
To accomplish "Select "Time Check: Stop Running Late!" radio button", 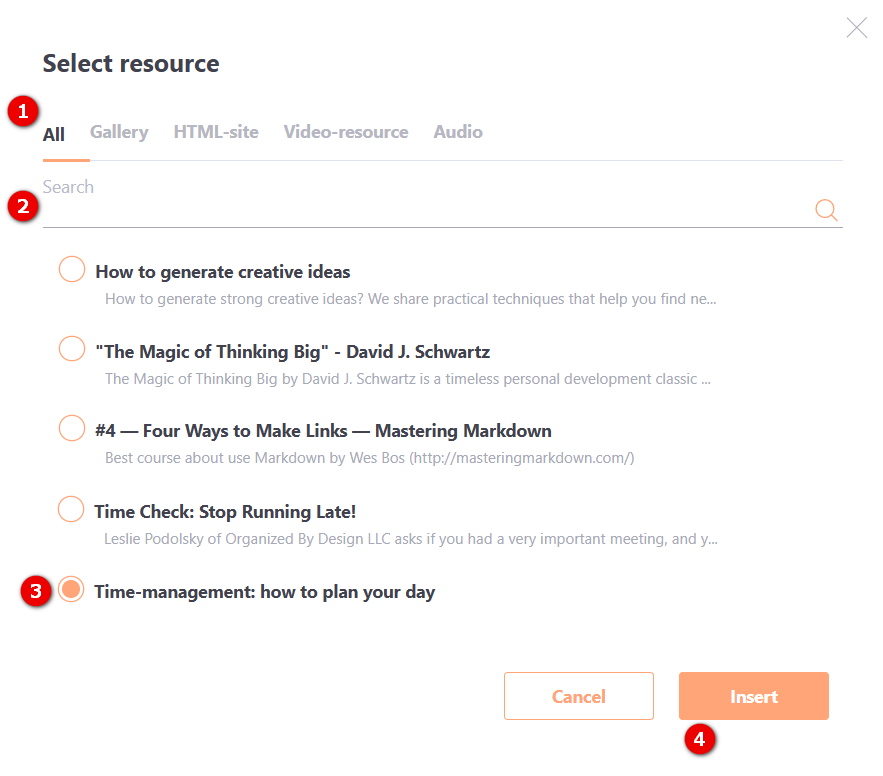I will 71,509.
